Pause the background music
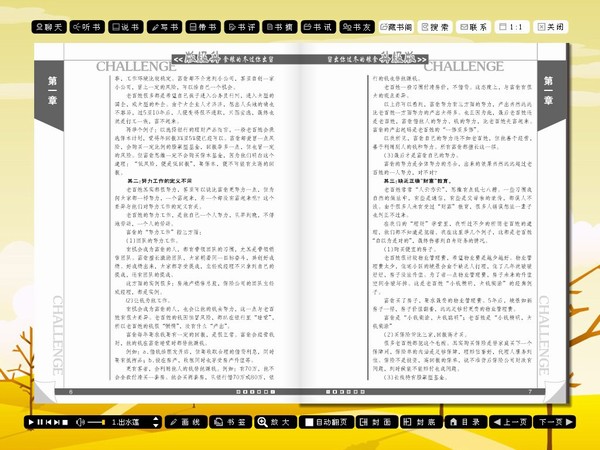 tap(40, 422)
